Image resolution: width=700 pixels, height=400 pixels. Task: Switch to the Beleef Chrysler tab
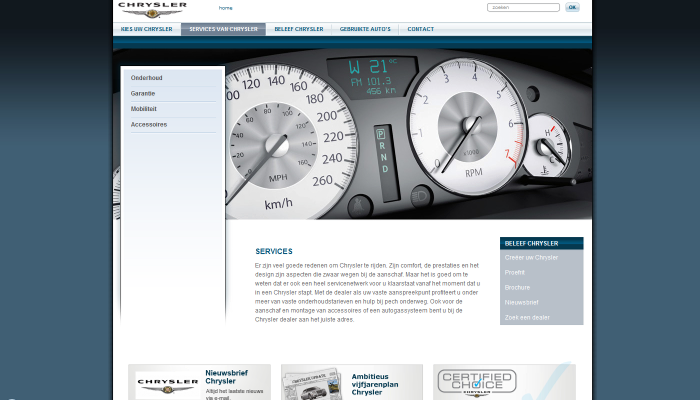coord(298,29)
